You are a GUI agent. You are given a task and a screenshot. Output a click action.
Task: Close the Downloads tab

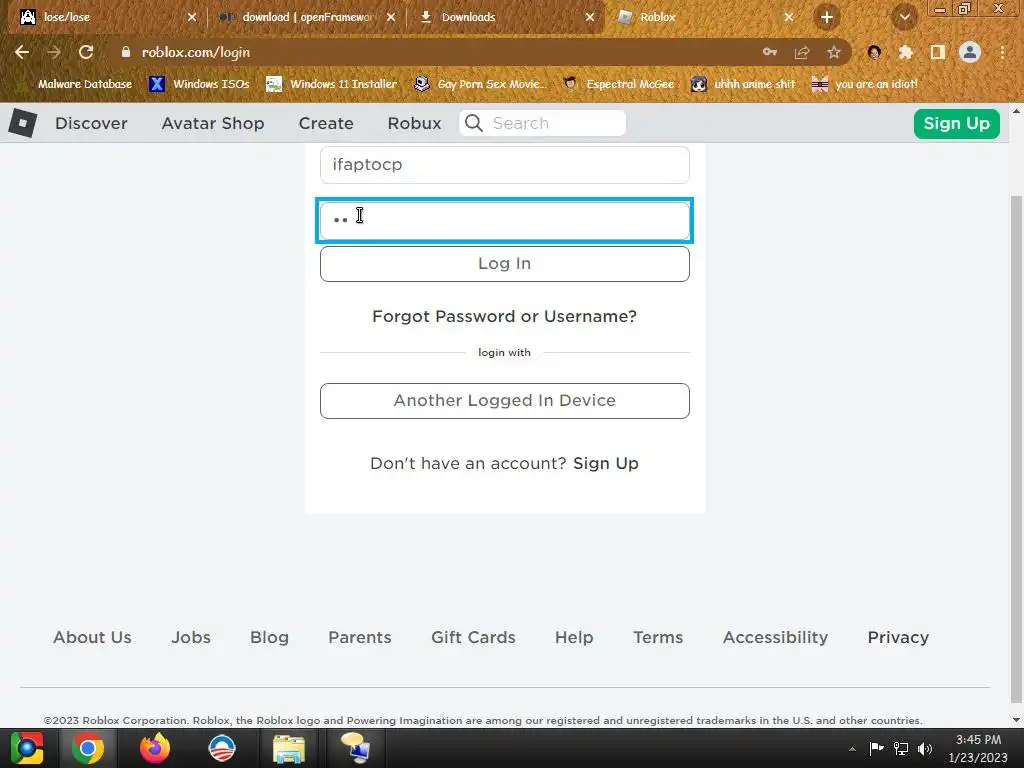click(x=590, y=17)
